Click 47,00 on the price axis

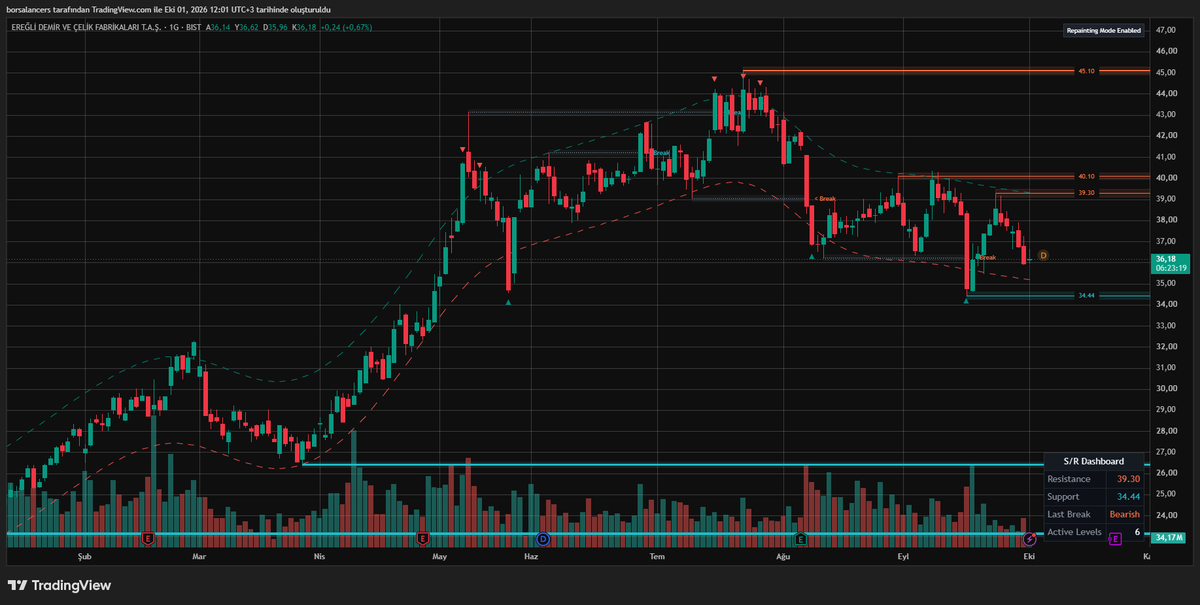1166,30
